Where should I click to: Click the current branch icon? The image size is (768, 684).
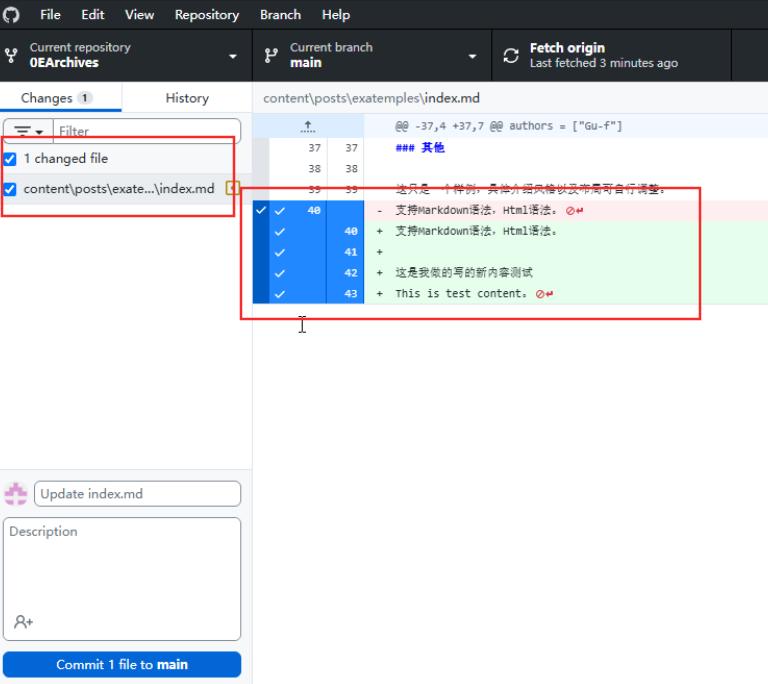[x=270, y=56]
